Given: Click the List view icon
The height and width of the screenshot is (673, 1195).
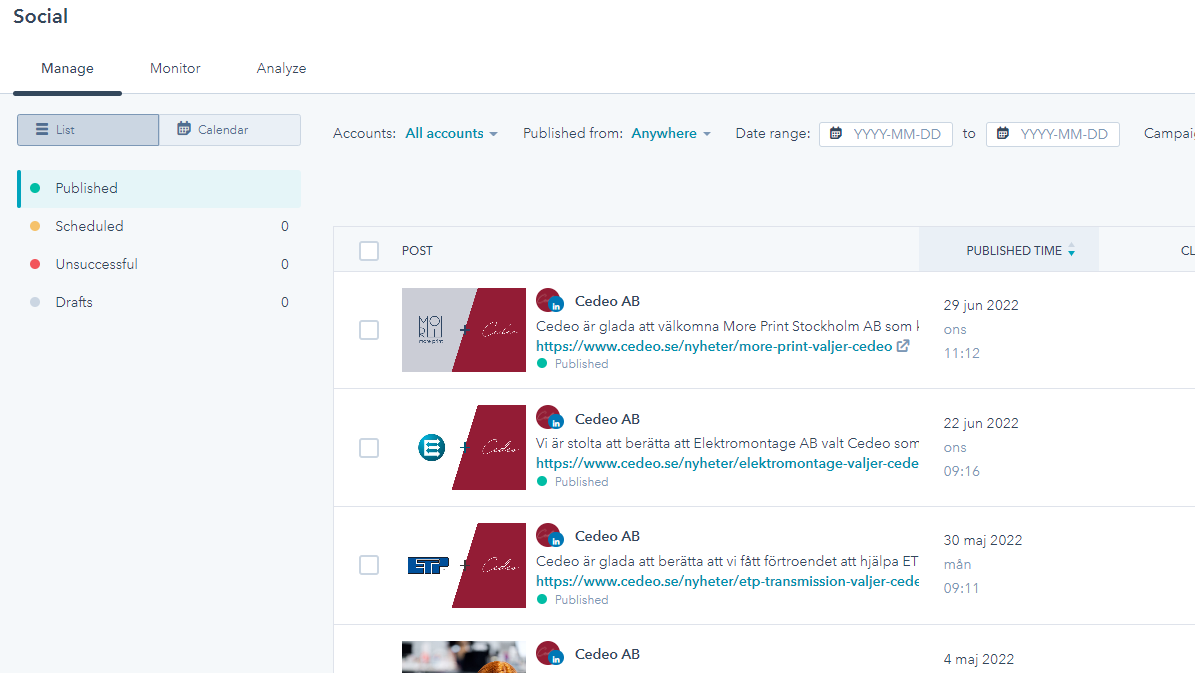Looking at the screenshot, I should (42, 130).
